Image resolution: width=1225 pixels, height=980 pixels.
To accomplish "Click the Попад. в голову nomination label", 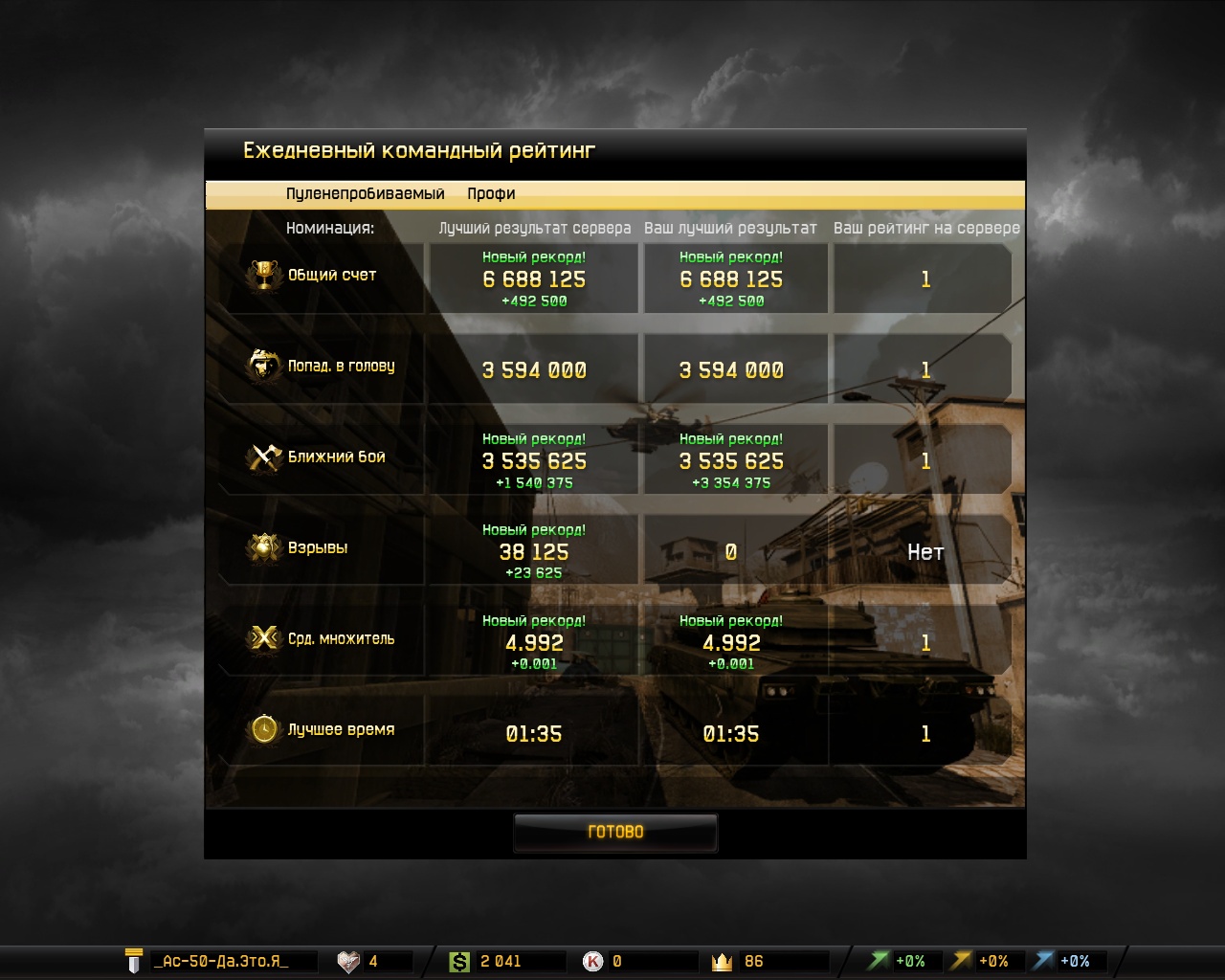I will 342,366.
